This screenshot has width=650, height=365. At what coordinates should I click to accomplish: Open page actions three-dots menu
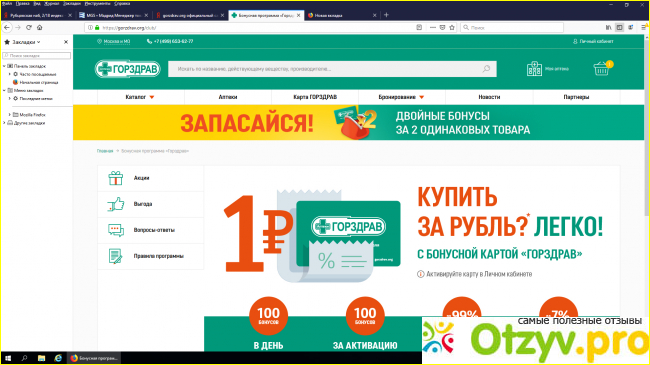click(432, 27)
